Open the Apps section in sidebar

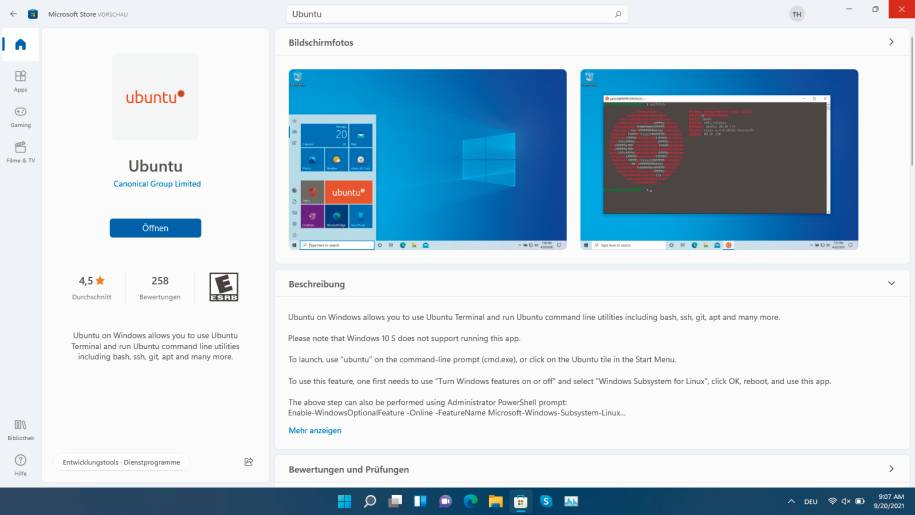coord(20,80)
